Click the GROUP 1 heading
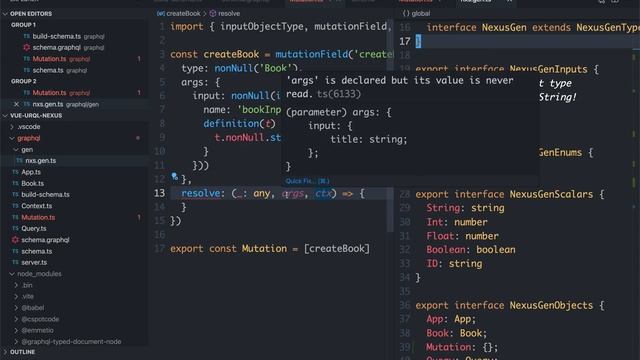This screenshot has width=640, height=360. (x=23, y=25)
